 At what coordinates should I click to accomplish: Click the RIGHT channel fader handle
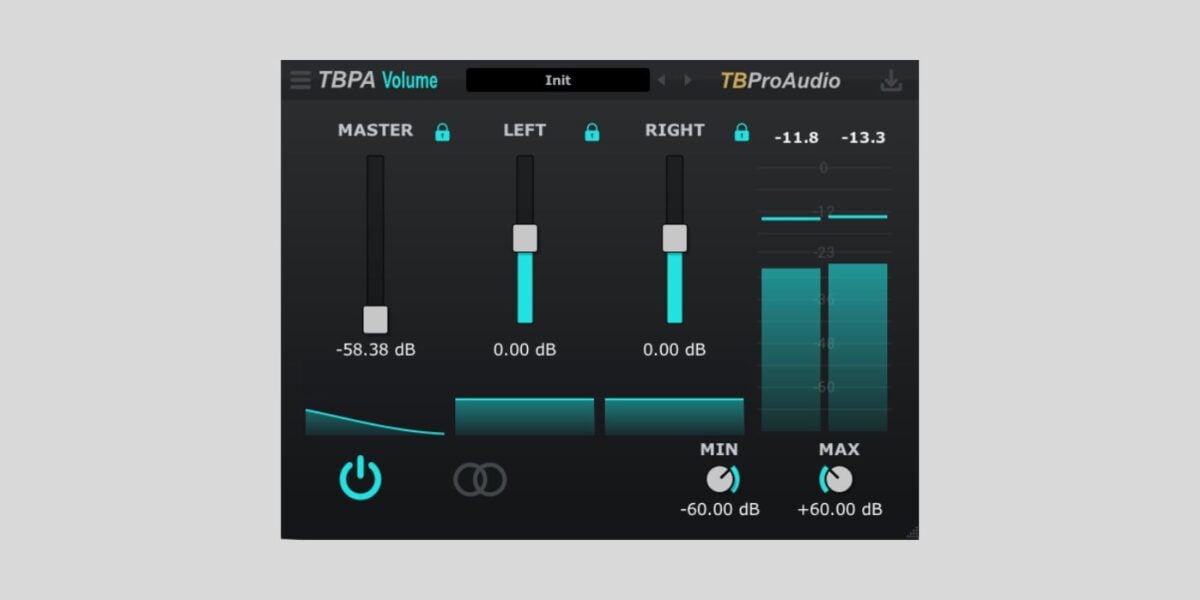pos(675,237)
